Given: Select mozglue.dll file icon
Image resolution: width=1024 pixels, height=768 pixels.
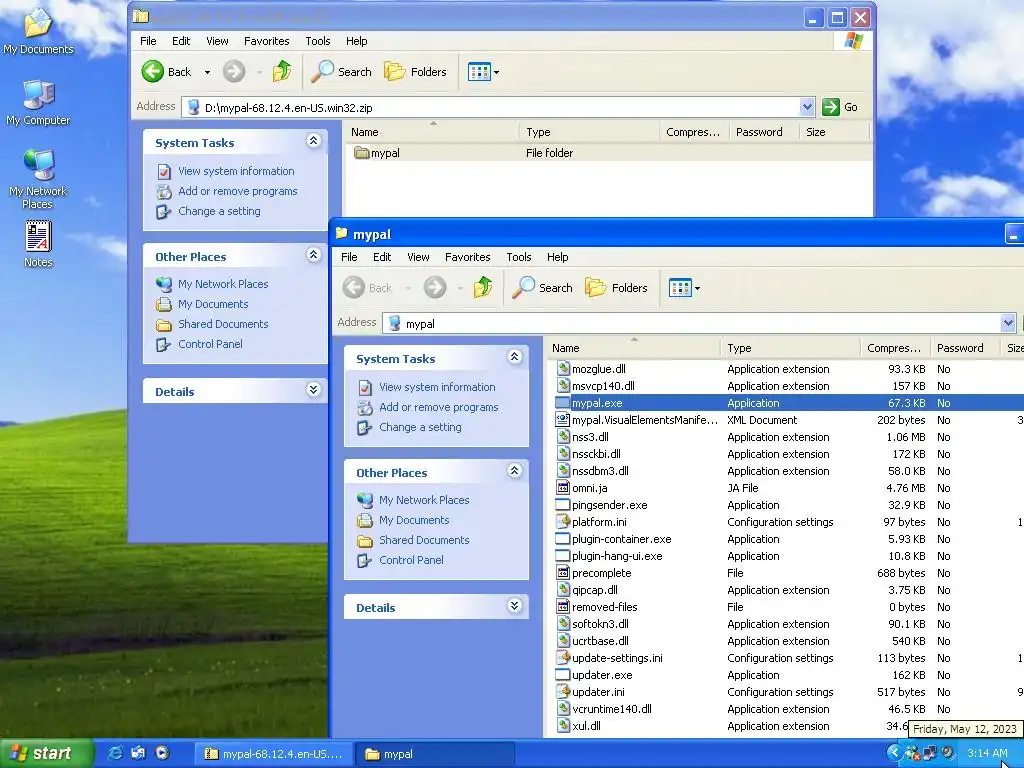Looking at the screenshot, I should tap(563, 368).
